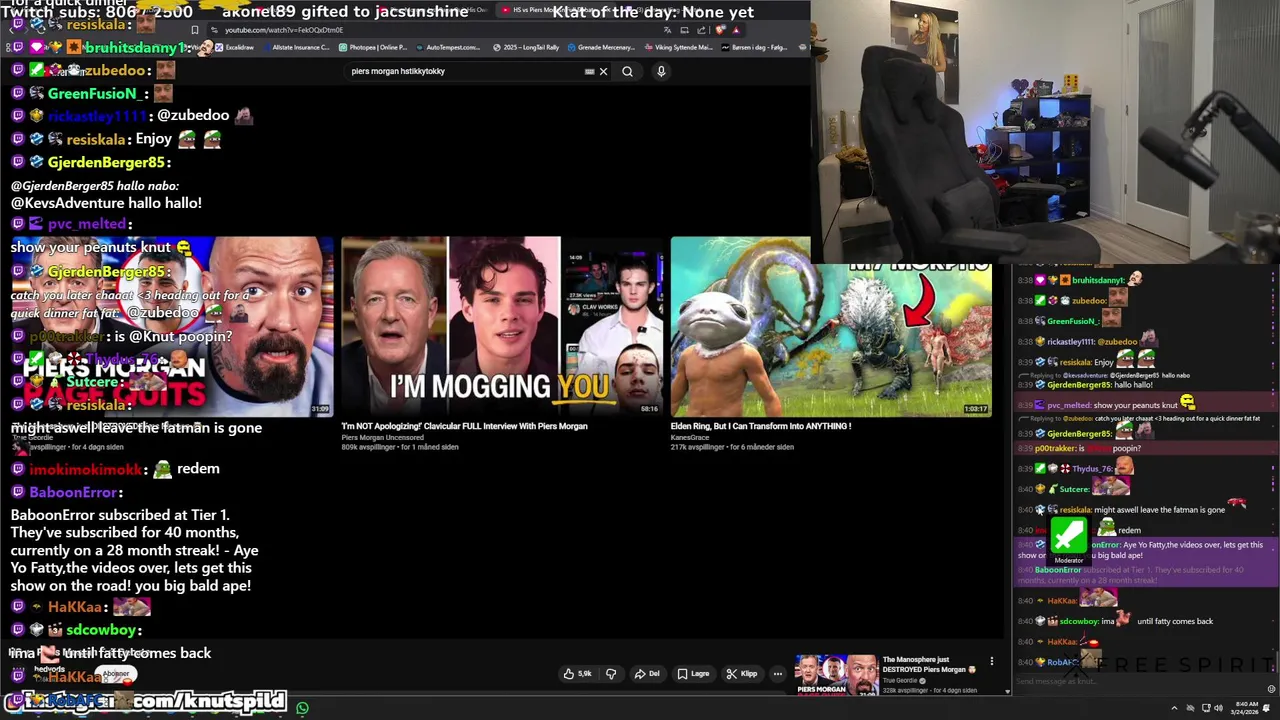Click username Sutcere in Twitch chat
1280x720 pixels.
click(1074, 489)
